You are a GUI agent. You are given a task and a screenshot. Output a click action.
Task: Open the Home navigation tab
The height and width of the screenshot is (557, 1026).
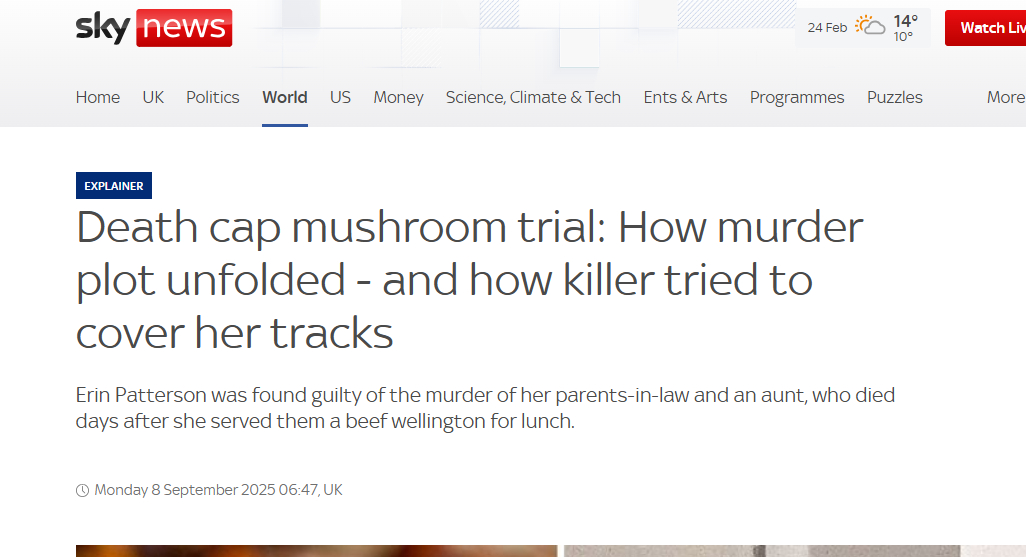[98, 97]
